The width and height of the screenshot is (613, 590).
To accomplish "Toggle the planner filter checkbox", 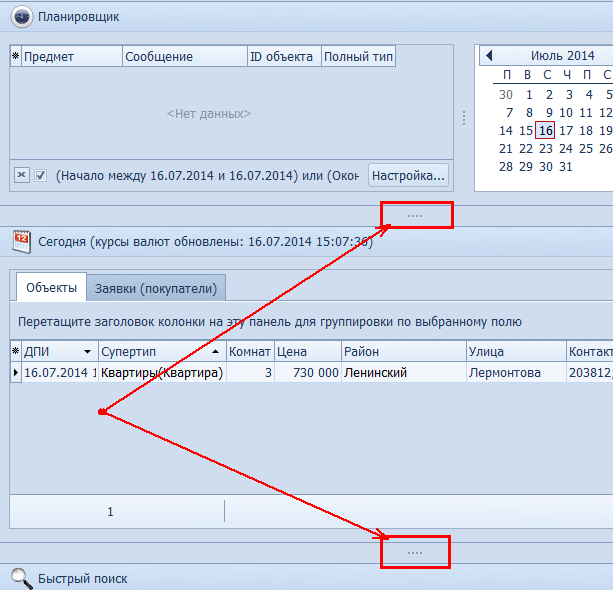I will point(41,175).
